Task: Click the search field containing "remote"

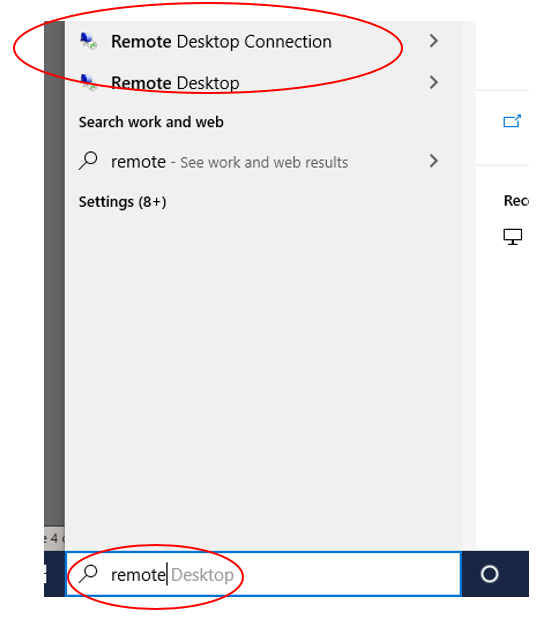Action: click(x=263, y=574)
